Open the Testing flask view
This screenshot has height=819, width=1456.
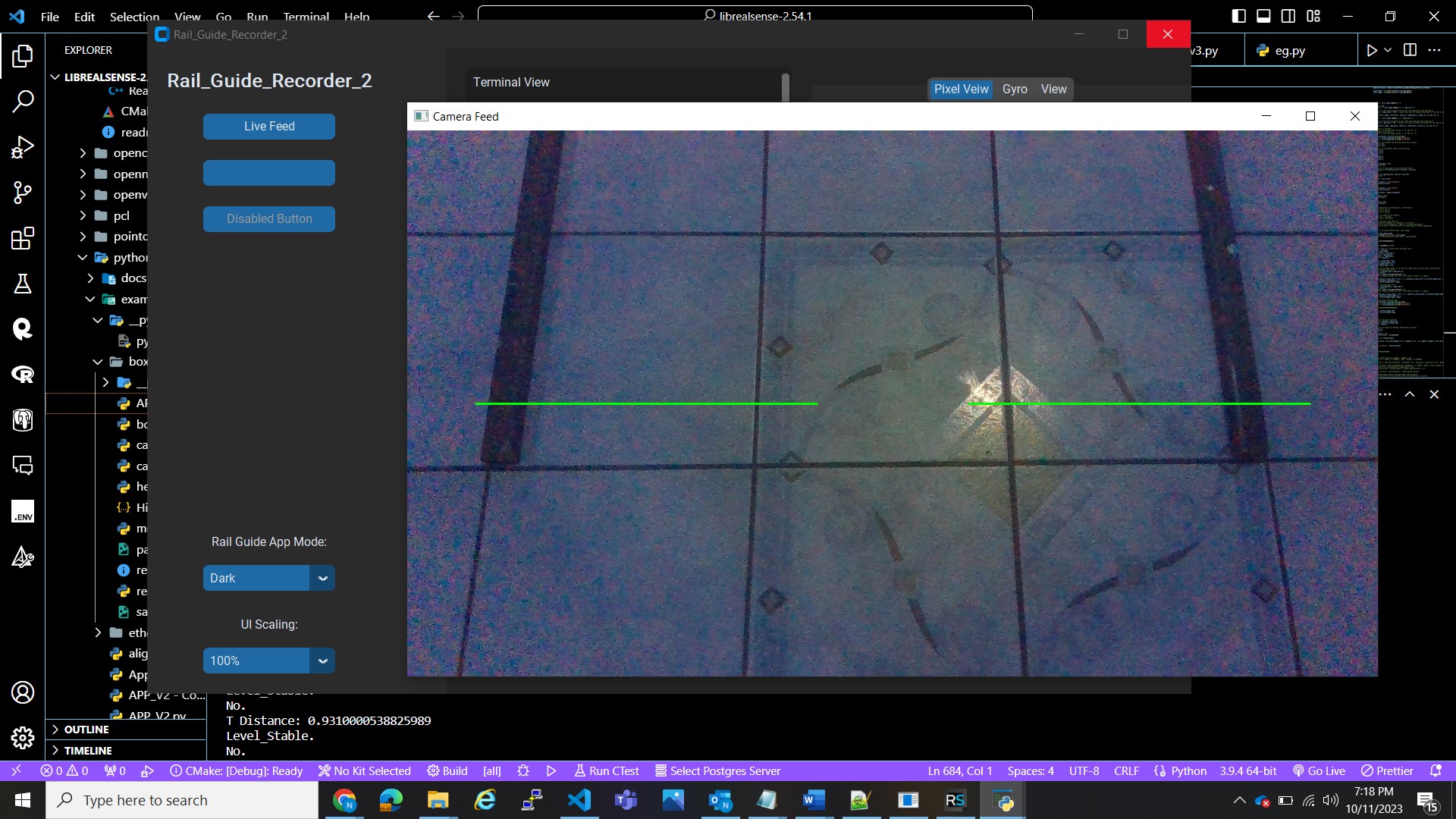[x=23, y=284]
